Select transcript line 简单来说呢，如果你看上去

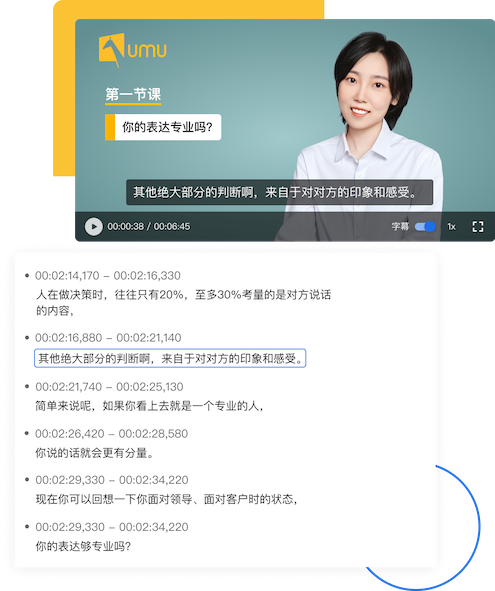[149, 406]
